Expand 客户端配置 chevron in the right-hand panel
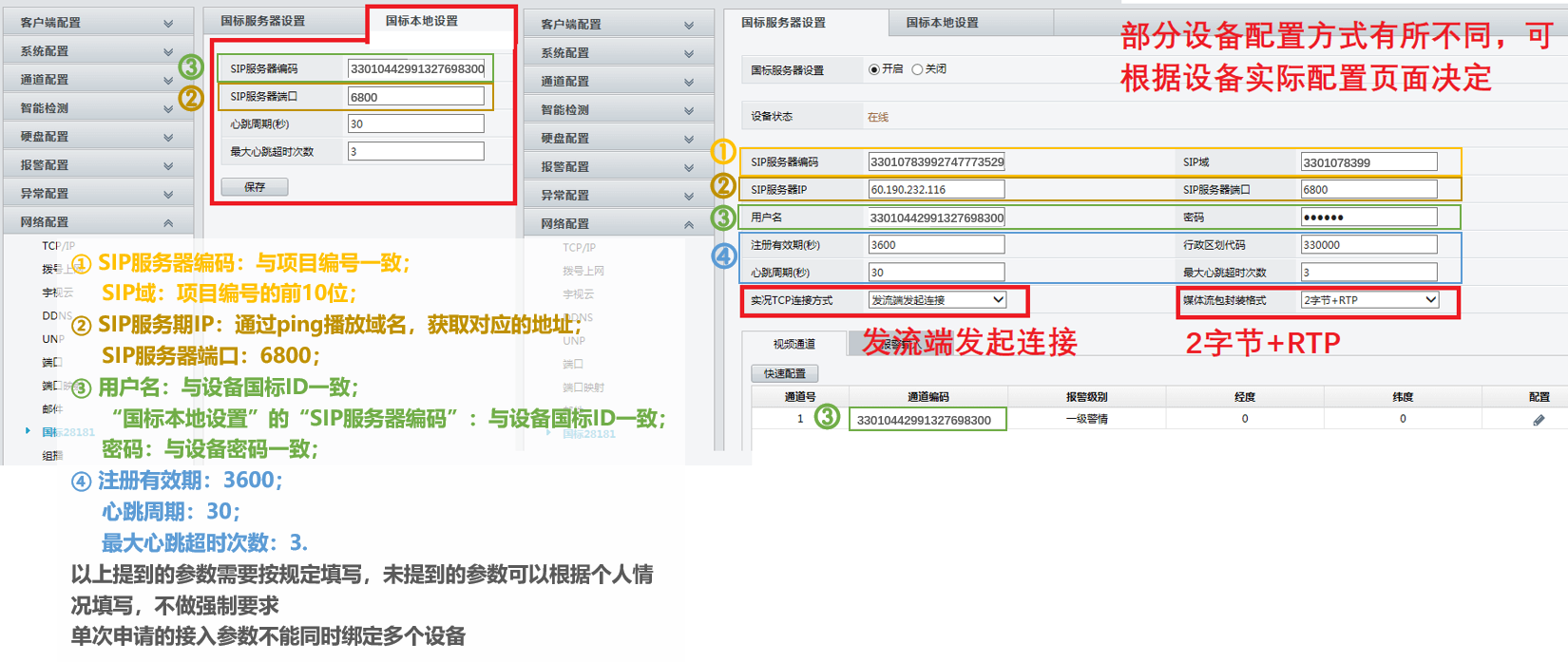 coord(689,25)
